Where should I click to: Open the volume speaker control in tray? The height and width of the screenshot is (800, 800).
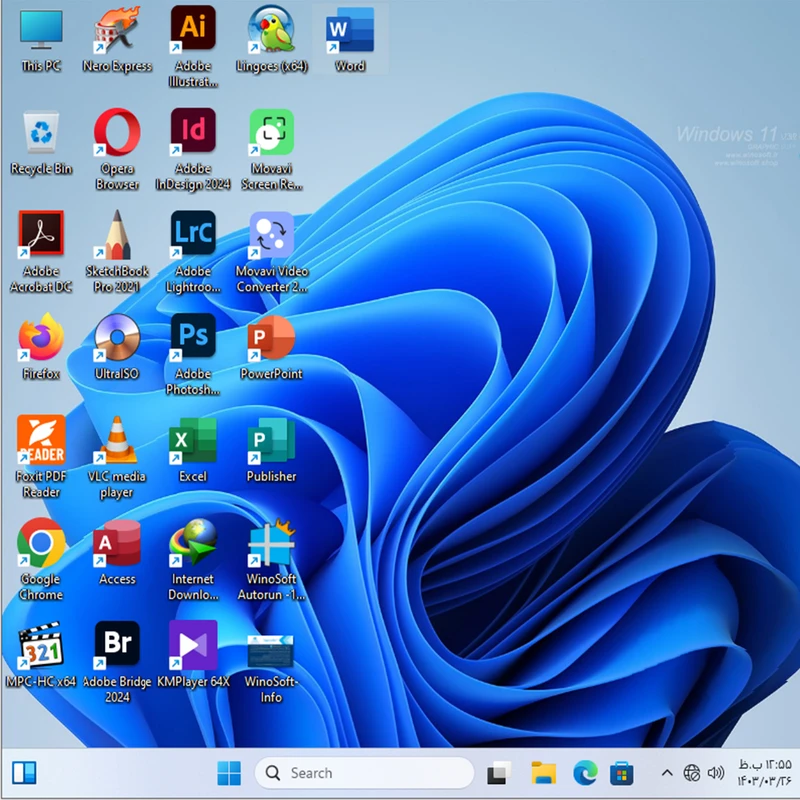[716, 773]
